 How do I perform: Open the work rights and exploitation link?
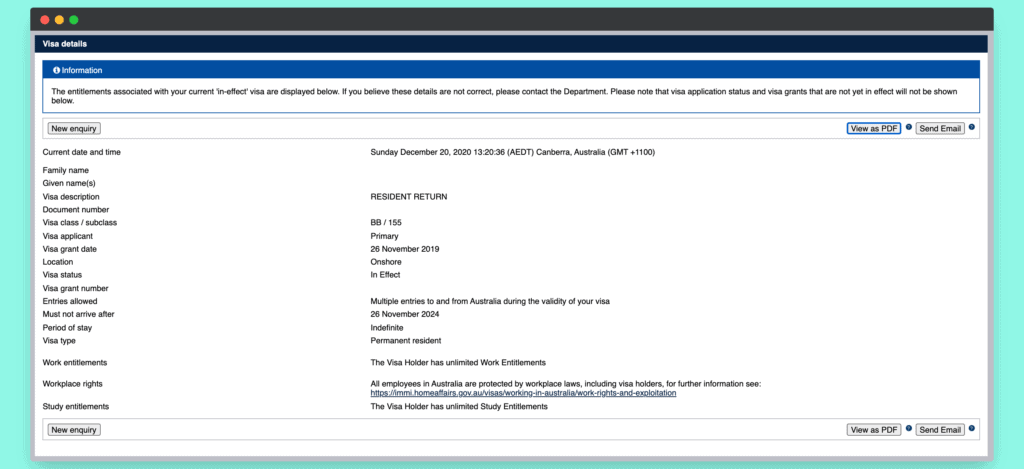523,394
